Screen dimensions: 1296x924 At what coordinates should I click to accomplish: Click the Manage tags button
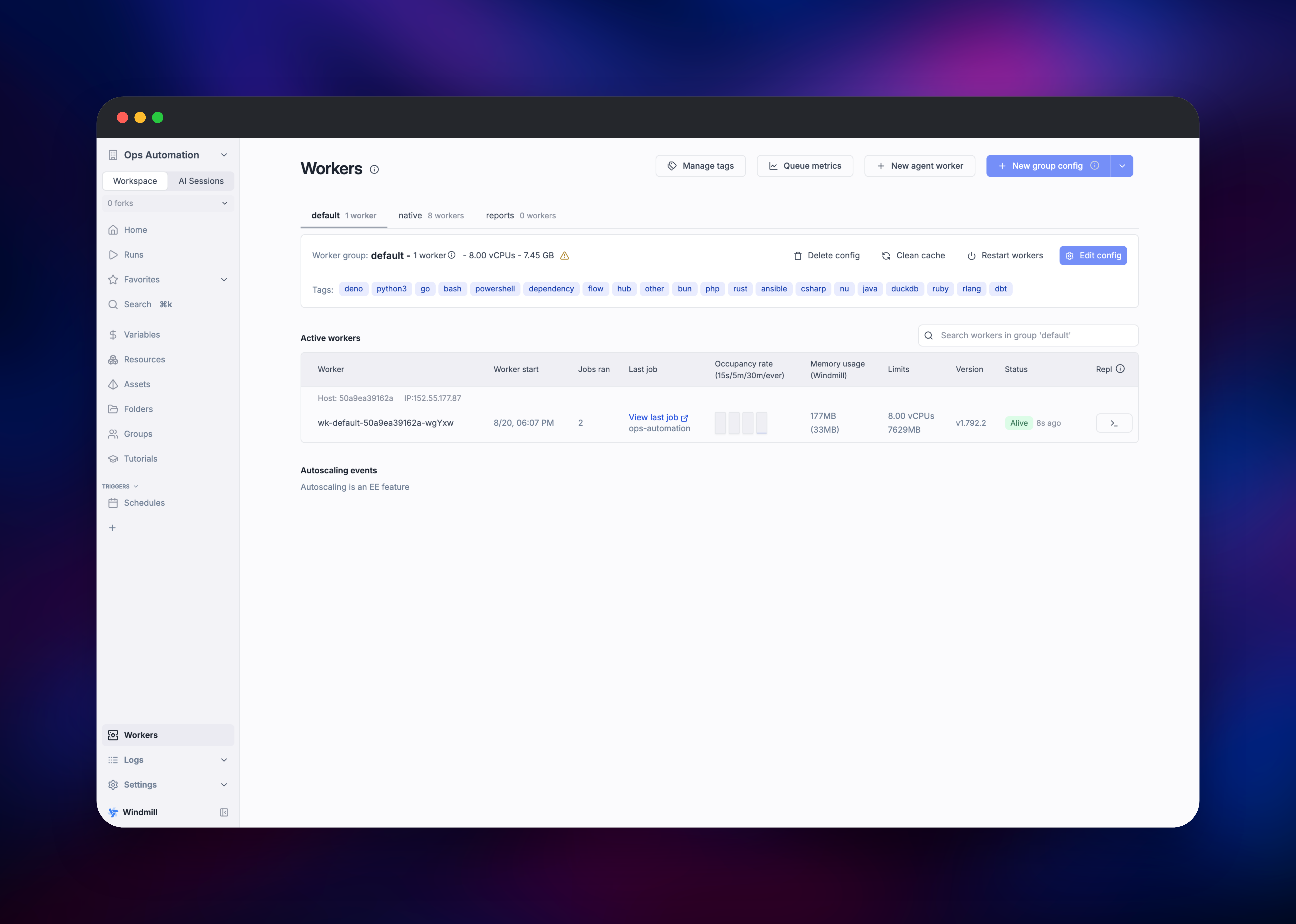coord(701,166)
